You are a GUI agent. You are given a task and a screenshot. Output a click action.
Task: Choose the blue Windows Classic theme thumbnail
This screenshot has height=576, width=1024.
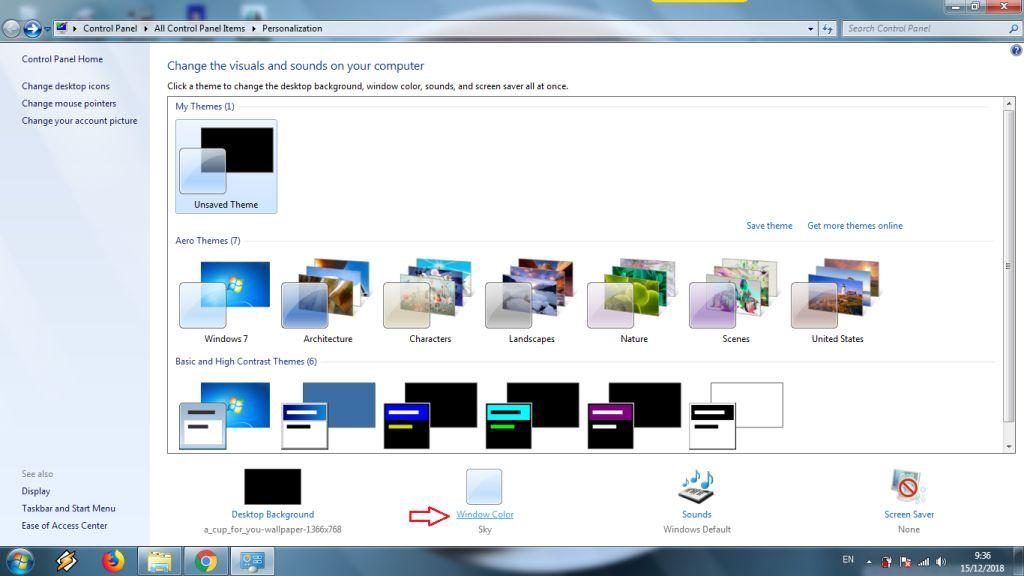pyautogui.click(x=328, y=415)
